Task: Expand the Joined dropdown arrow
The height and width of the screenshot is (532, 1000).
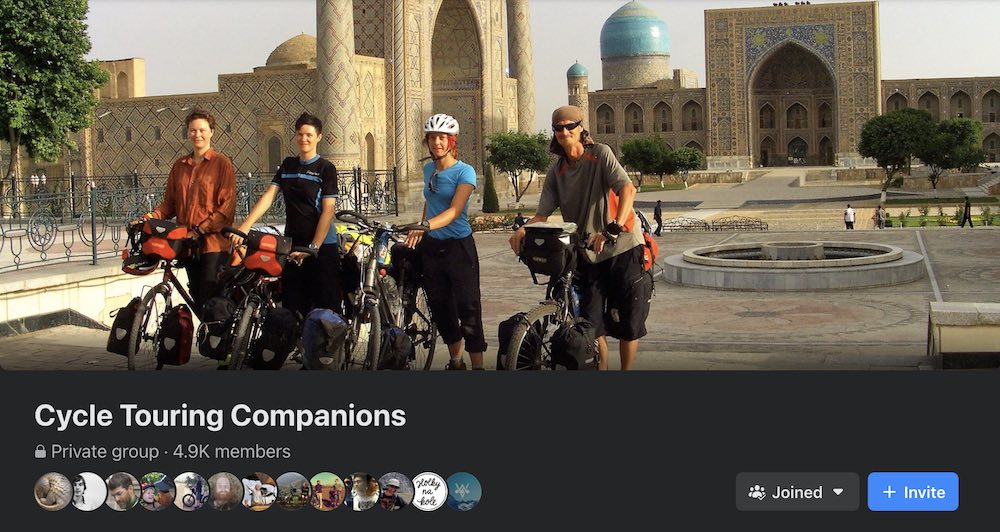Action: (x=838, y=492)
